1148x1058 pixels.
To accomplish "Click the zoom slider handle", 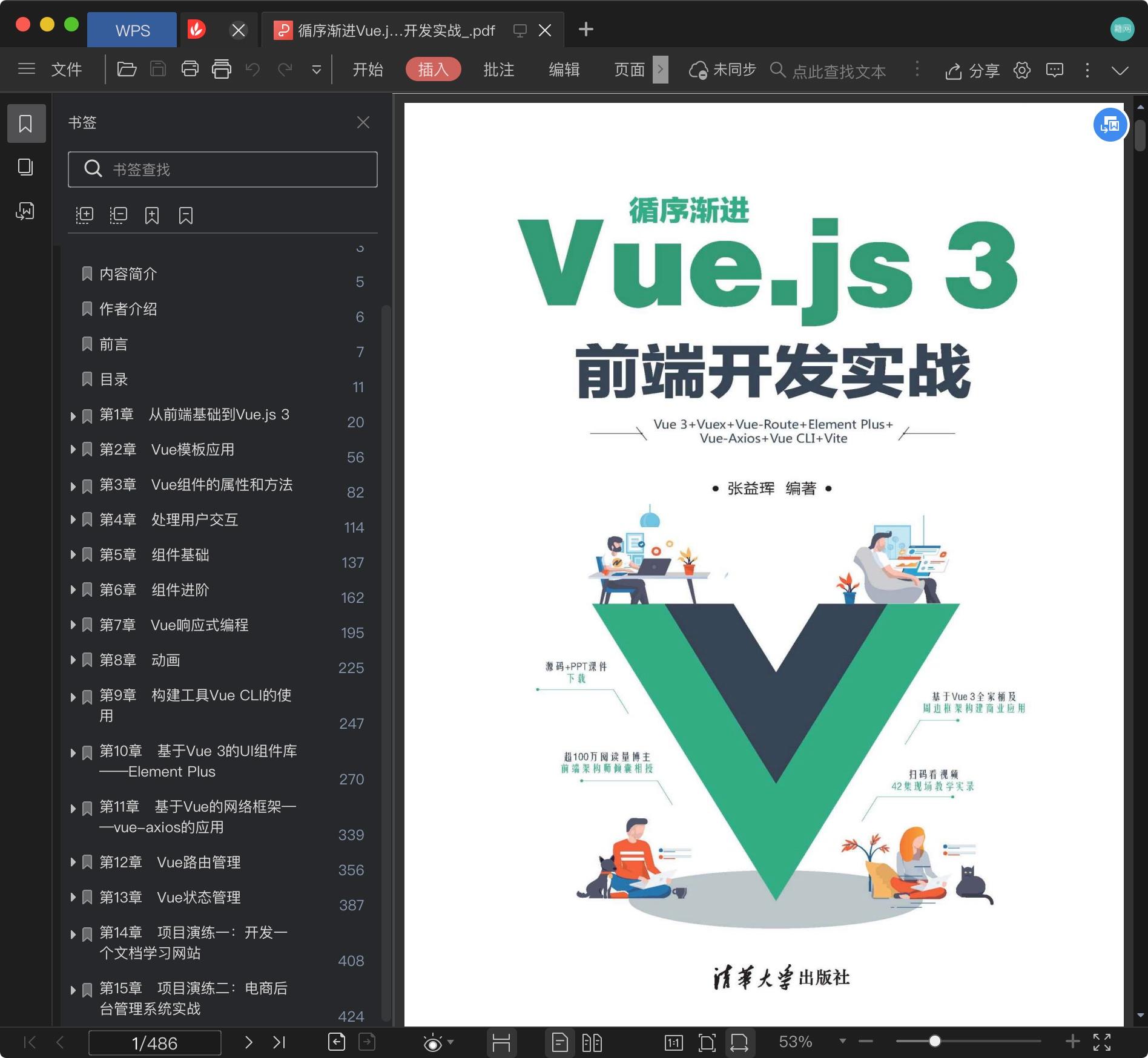I will click(935, 1041).
